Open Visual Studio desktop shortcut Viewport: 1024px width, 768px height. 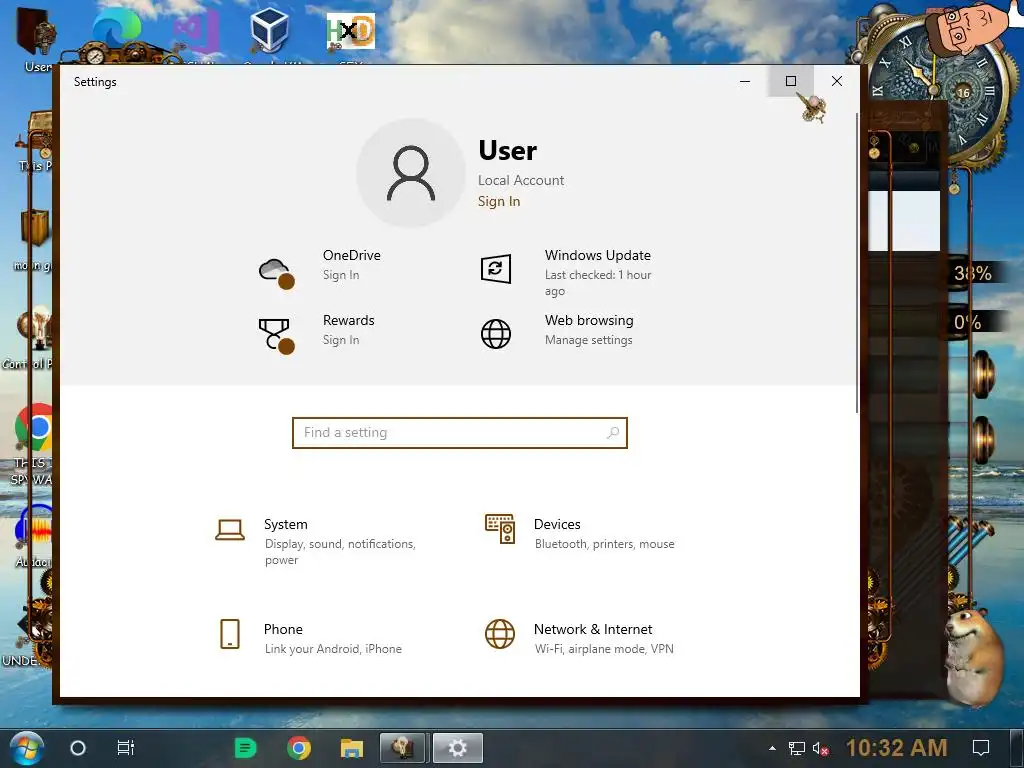click(x=196, y=31)
